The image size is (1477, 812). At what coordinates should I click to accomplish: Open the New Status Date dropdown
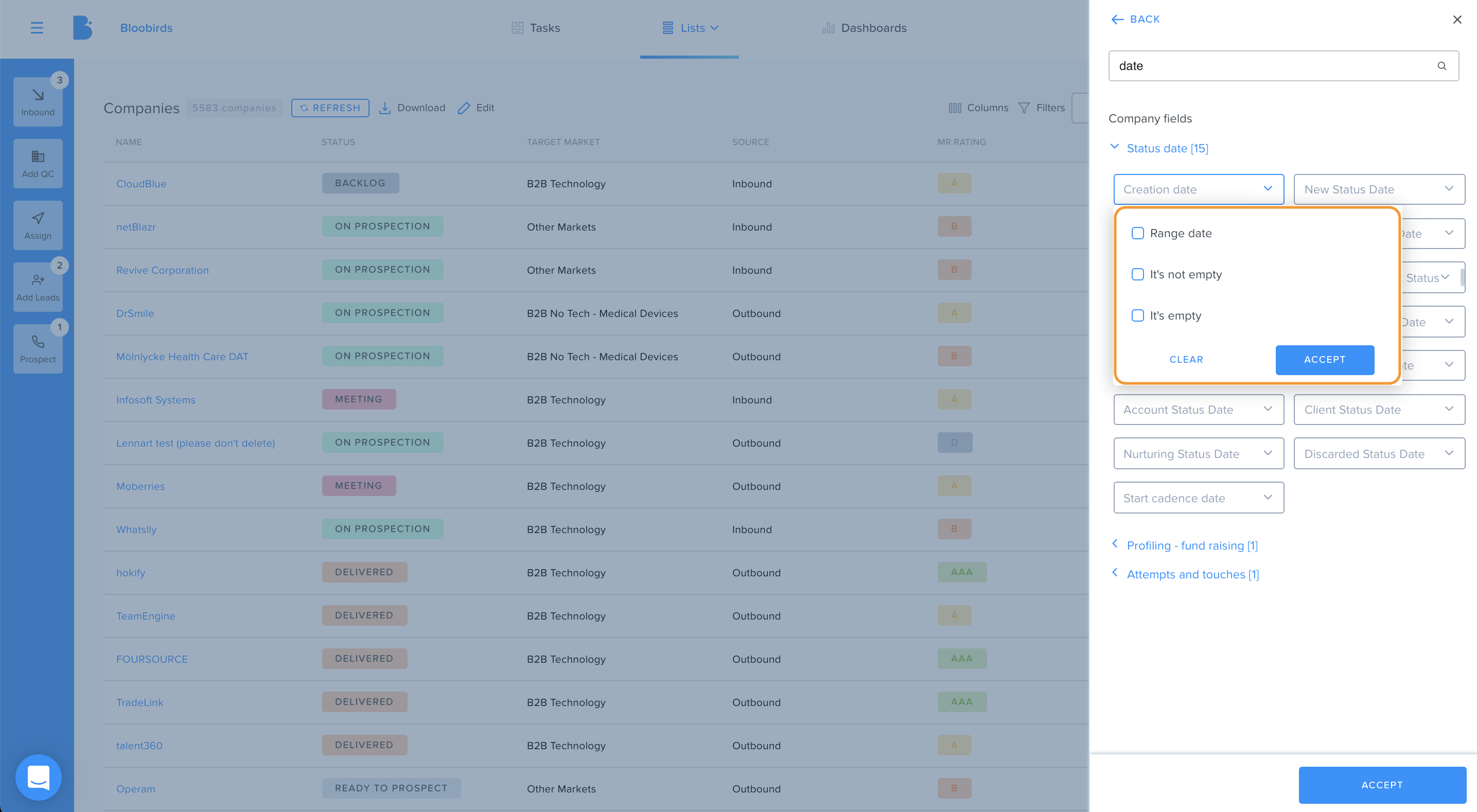pos(1379,189)
